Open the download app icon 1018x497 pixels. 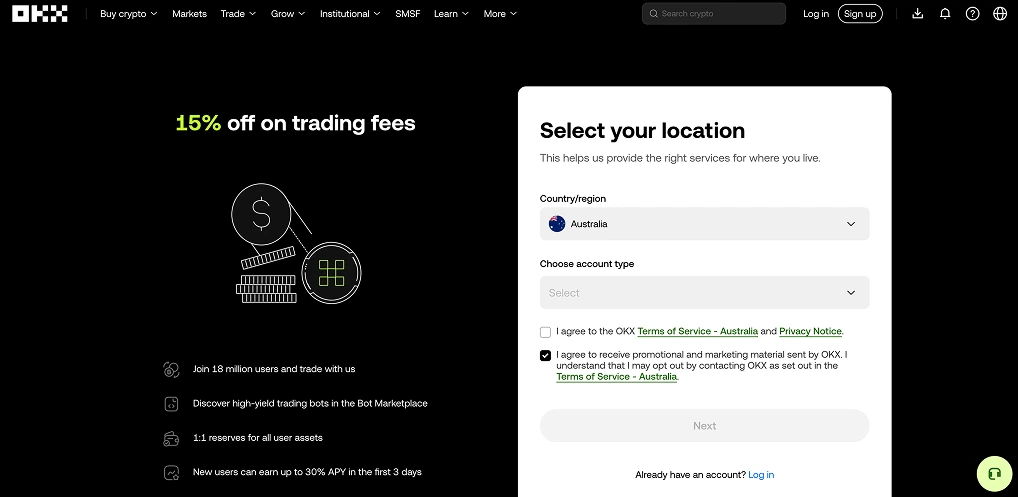tap(917, 14)
